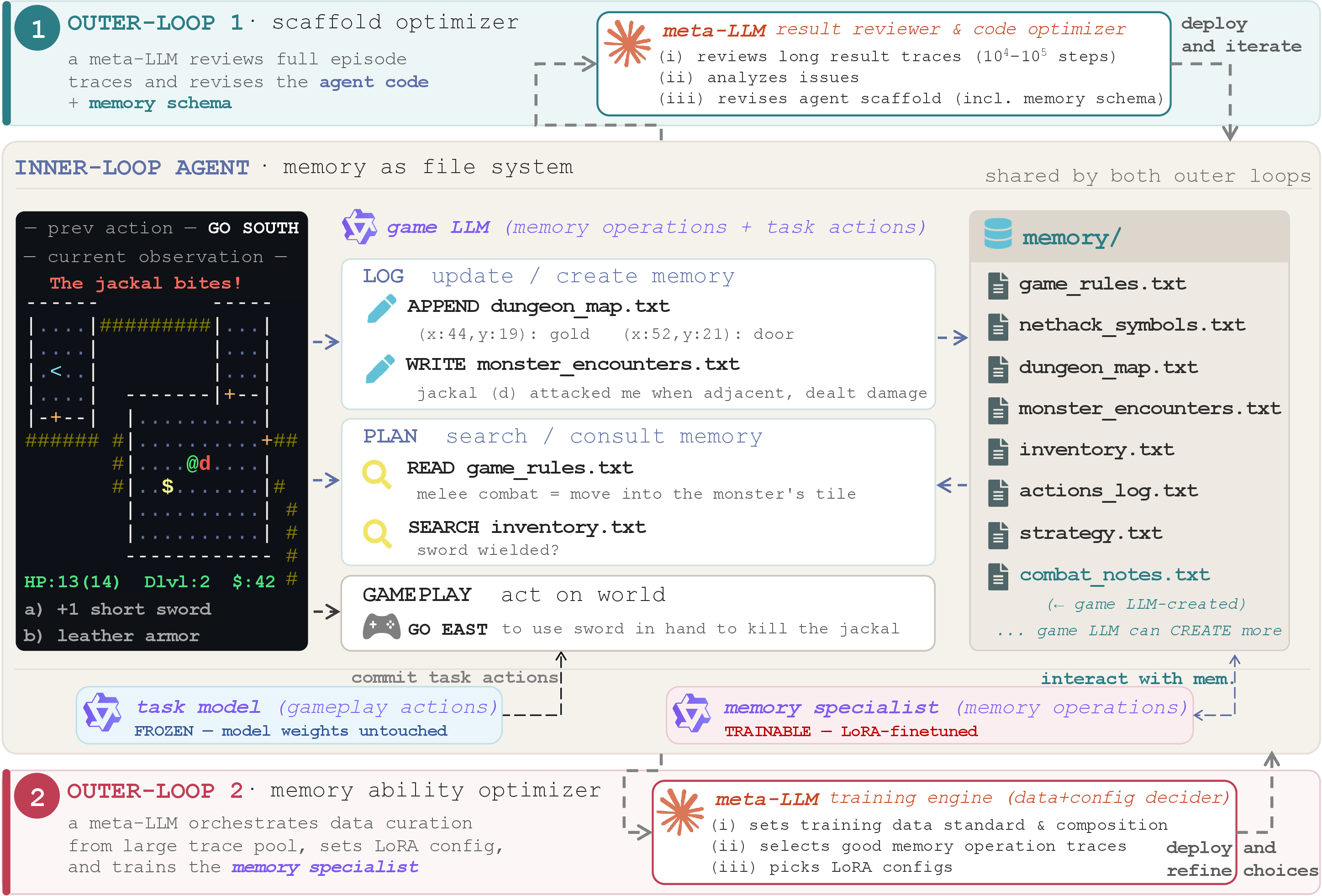This screenshot has width=1322, height=896.
Task: Click the WRITE monster_encounters.txt command text
Action: 573,364
